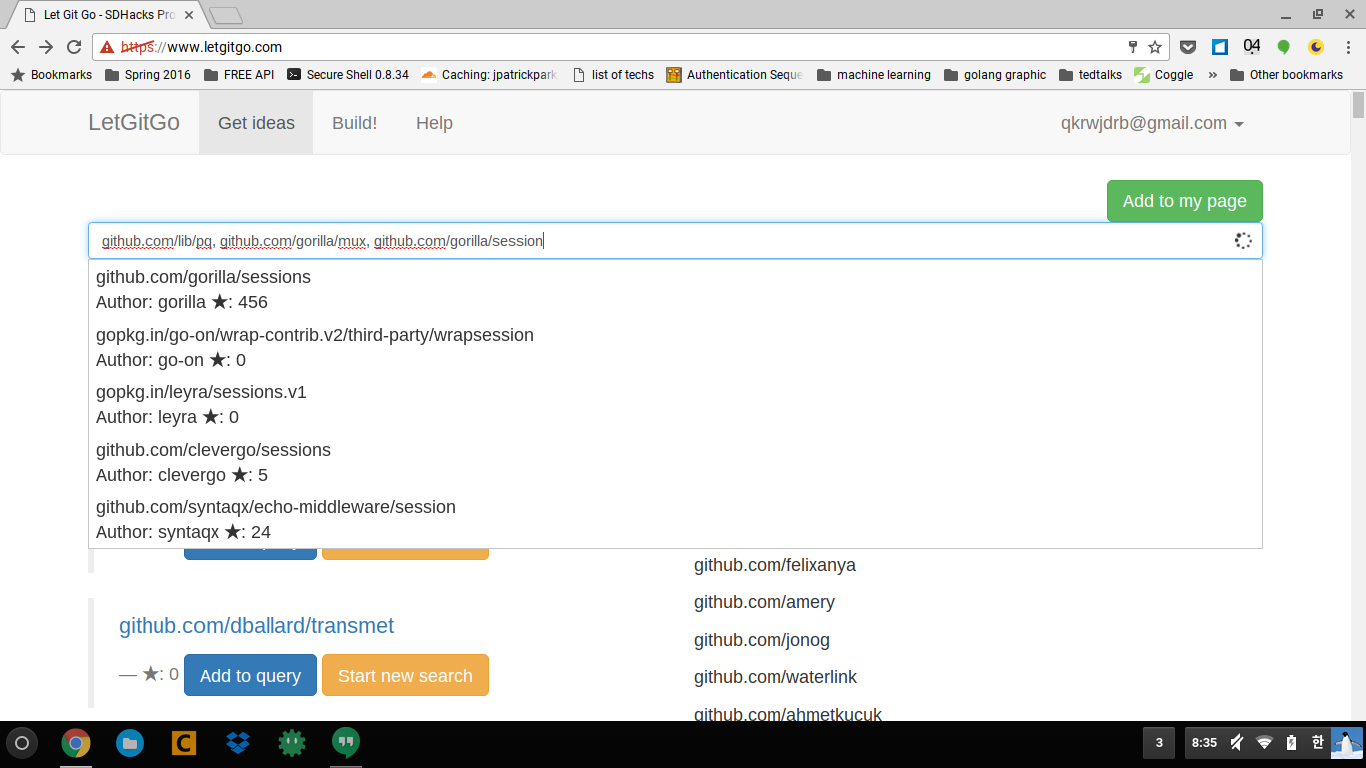
Task: Open the green circle extension icon
Action: tap(1284, 47)
